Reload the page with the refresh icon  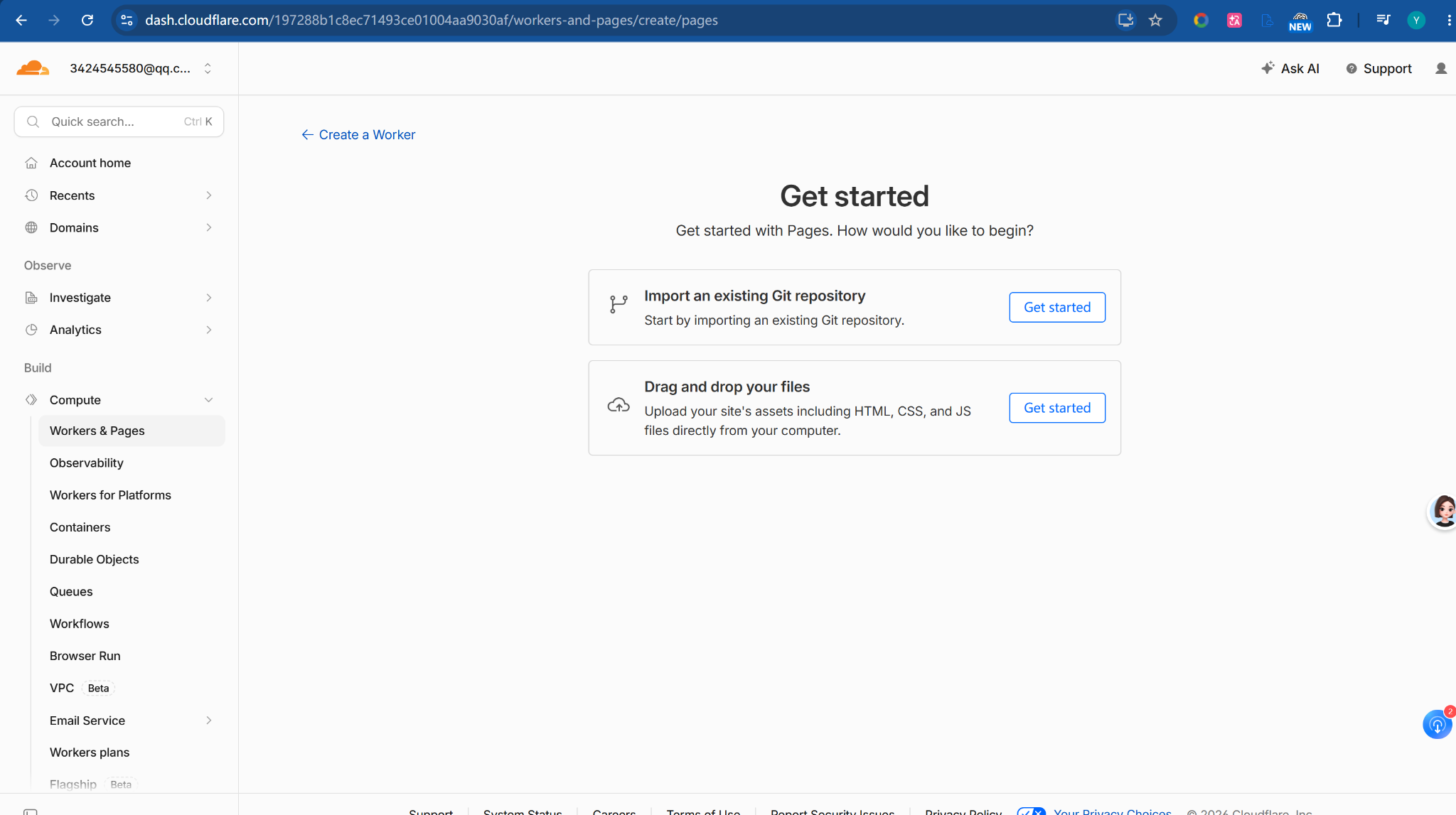point(87,20)
